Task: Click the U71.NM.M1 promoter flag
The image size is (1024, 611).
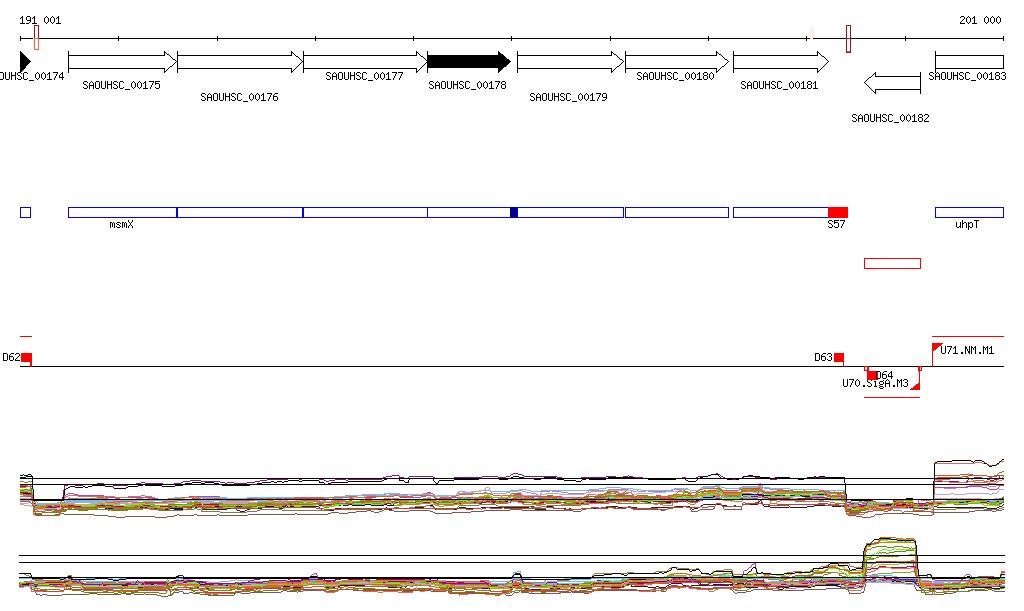Action: click(x=936, y=347)
